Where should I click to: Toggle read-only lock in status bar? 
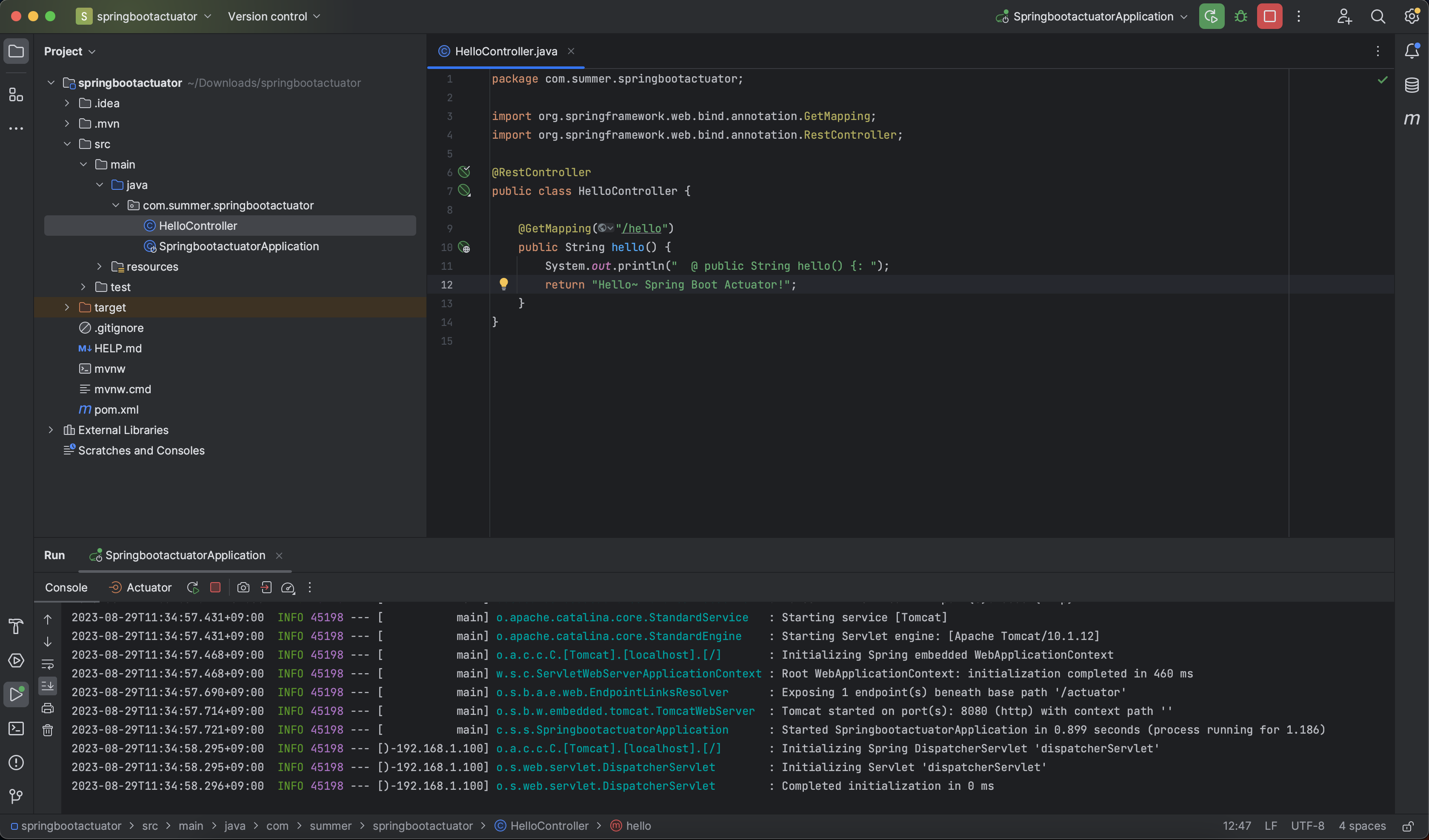coord(1407,826)
